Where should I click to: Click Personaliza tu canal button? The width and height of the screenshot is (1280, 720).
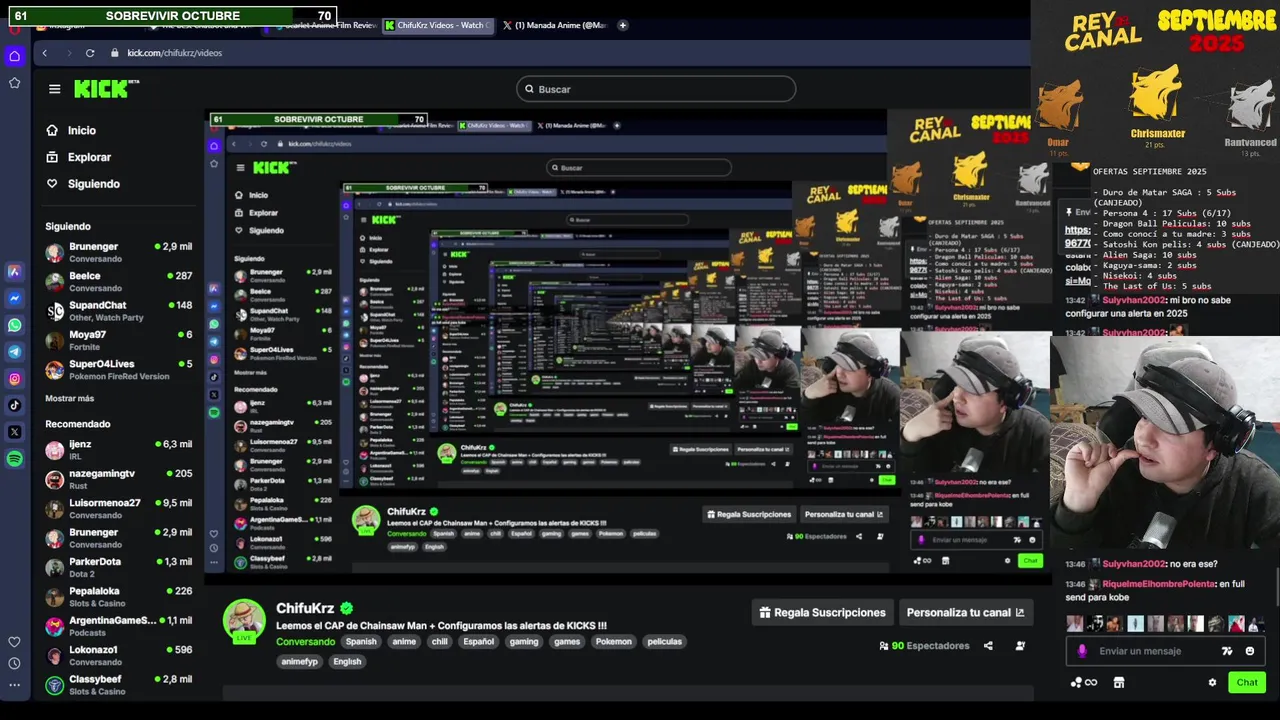(965, 613)
